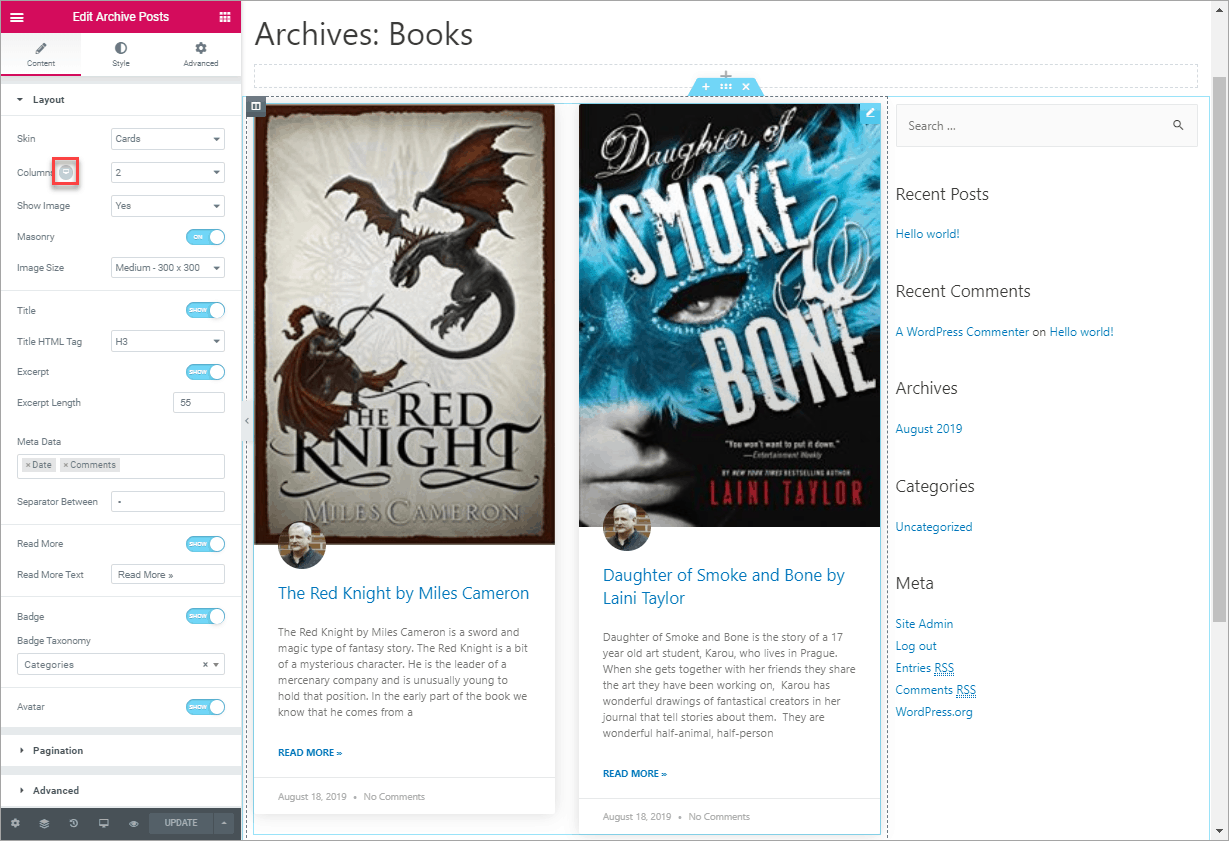This screenshot has height=841, width=1229.
Task: Switch responsive mode via monitor icon
Action: pyautogui.click(x=103, y=823)
